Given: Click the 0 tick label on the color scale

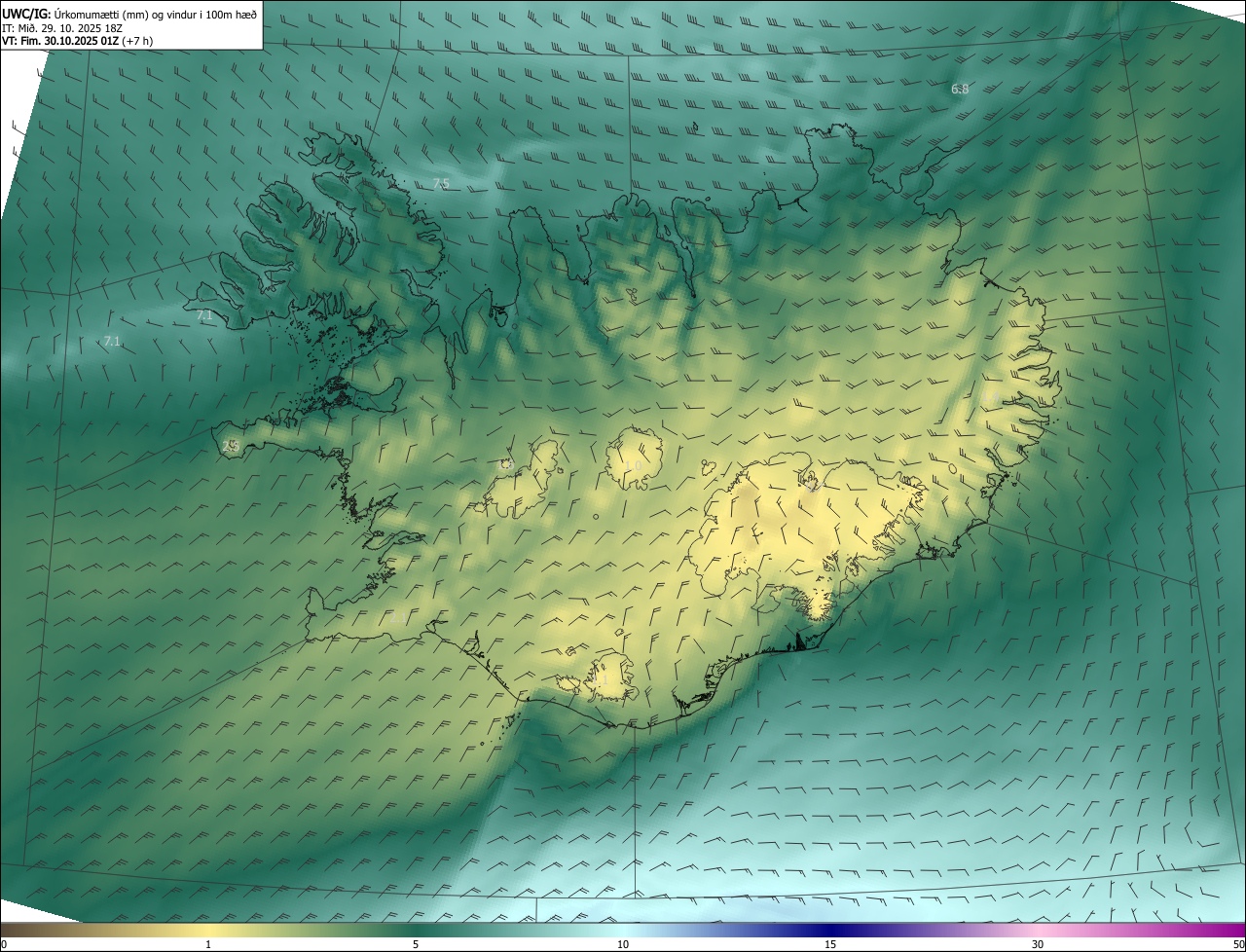Looking at the screenshot, I should tap(4, 944).
